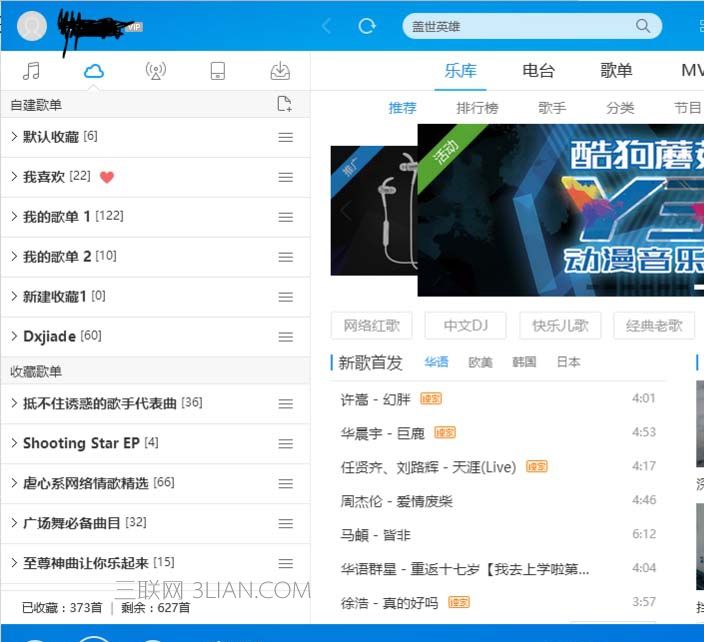Image resolution: width=704 pixels, height=642 pixels.
Task: Open the menu icon for 我的歌单 1
Action: pos(286,217)
